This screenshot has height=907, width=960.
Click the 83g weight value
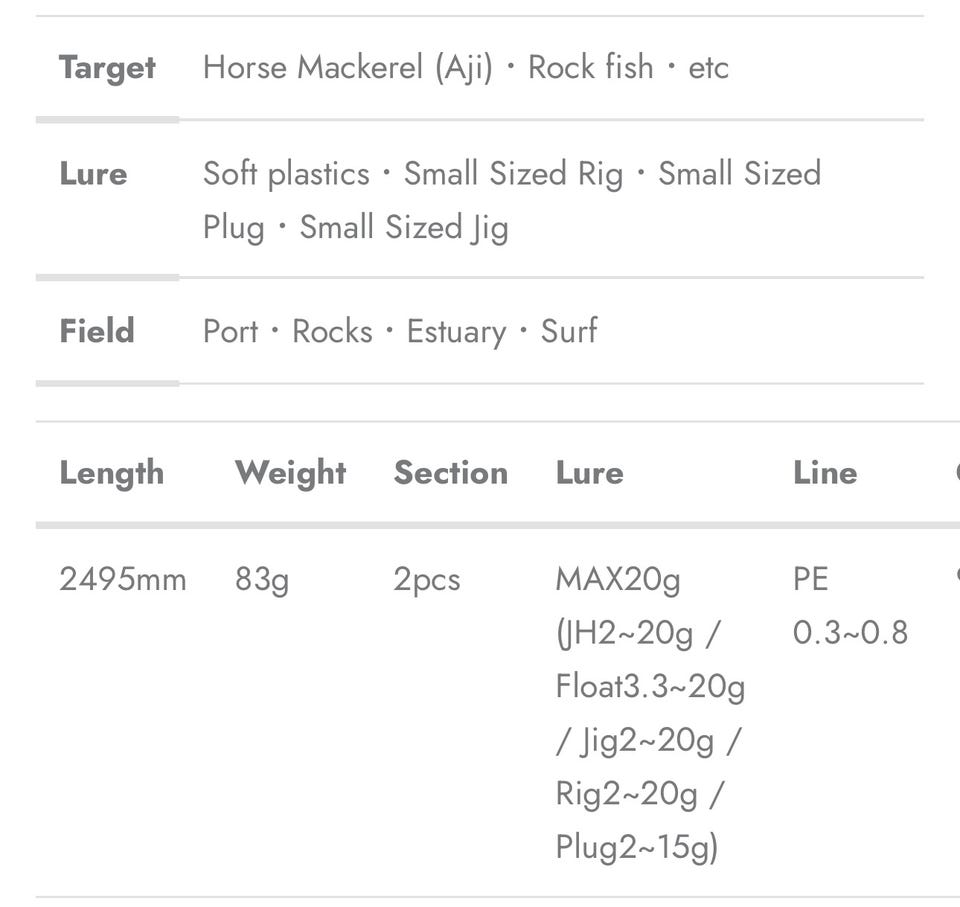point(262,579)
